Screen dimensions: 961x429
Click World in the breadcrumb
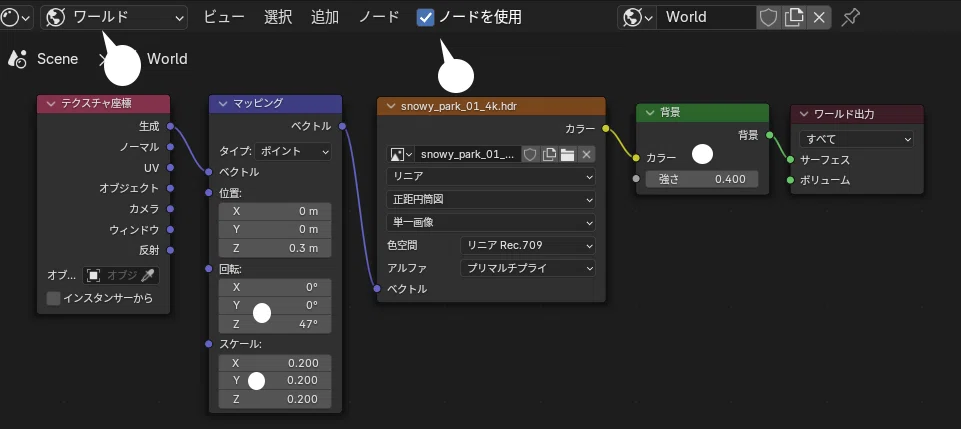point(167,59)
